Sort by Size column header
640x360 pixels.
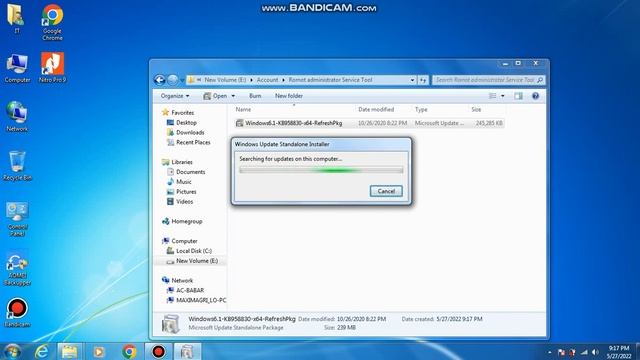476,109
